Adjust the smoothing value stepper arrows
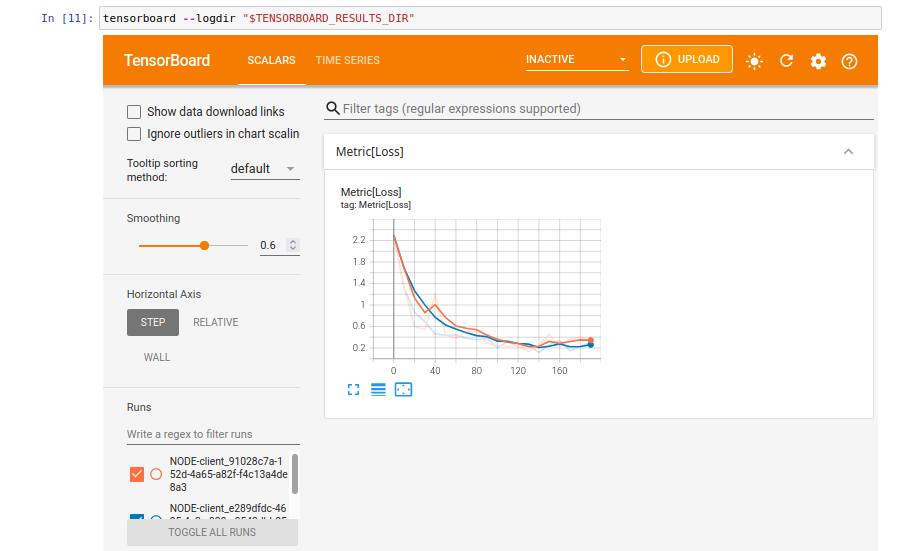This screenshot has height=551, width=897. (293, 245)
